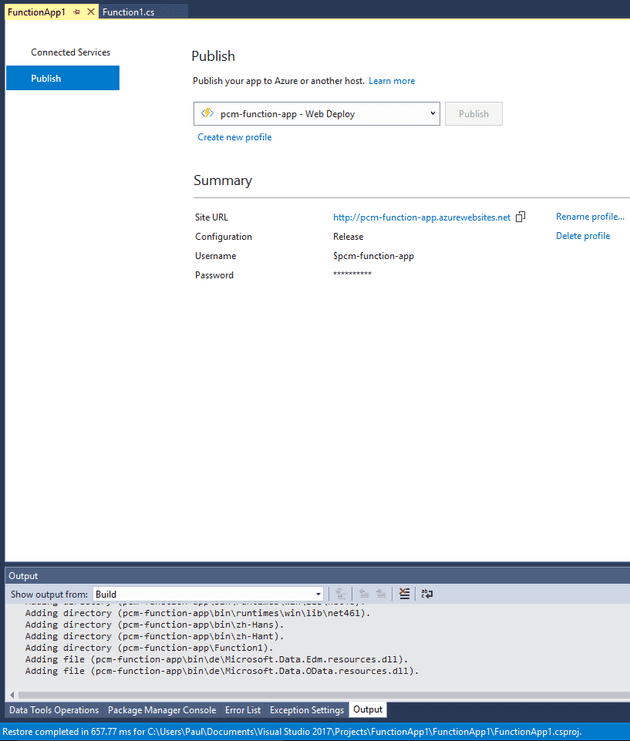Click the $pcm-function-app username value
This screenshot has width=630, height=741.
[373, 256]
